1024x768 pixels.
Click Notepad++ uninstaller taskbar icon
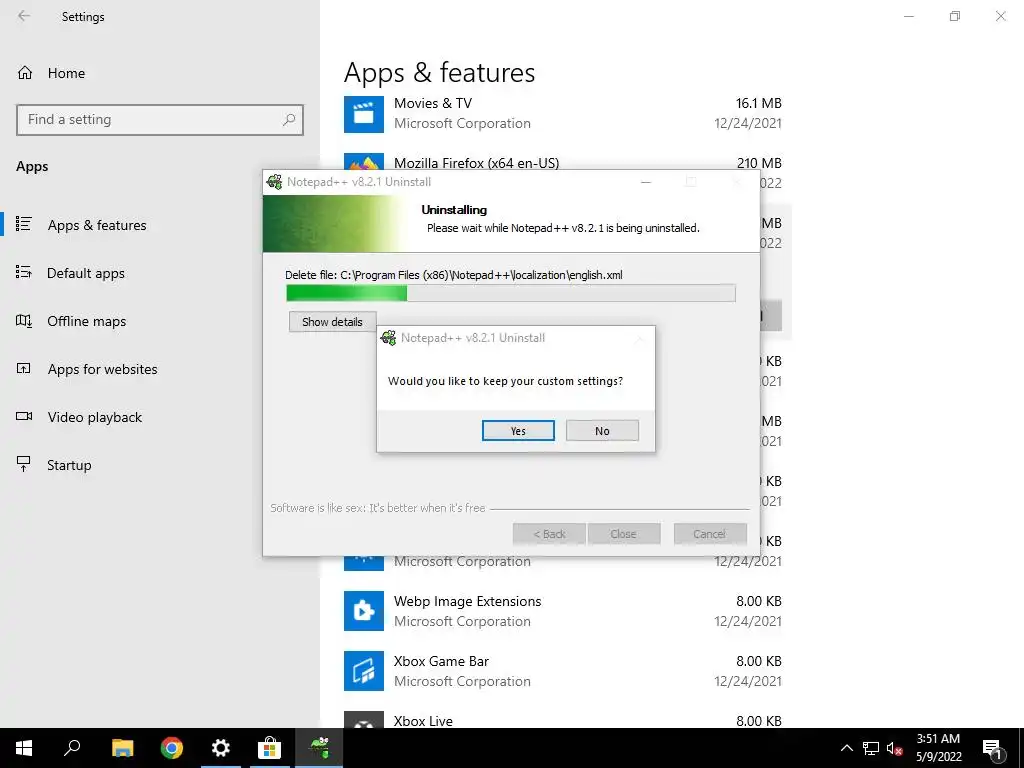tap(319, 748)
